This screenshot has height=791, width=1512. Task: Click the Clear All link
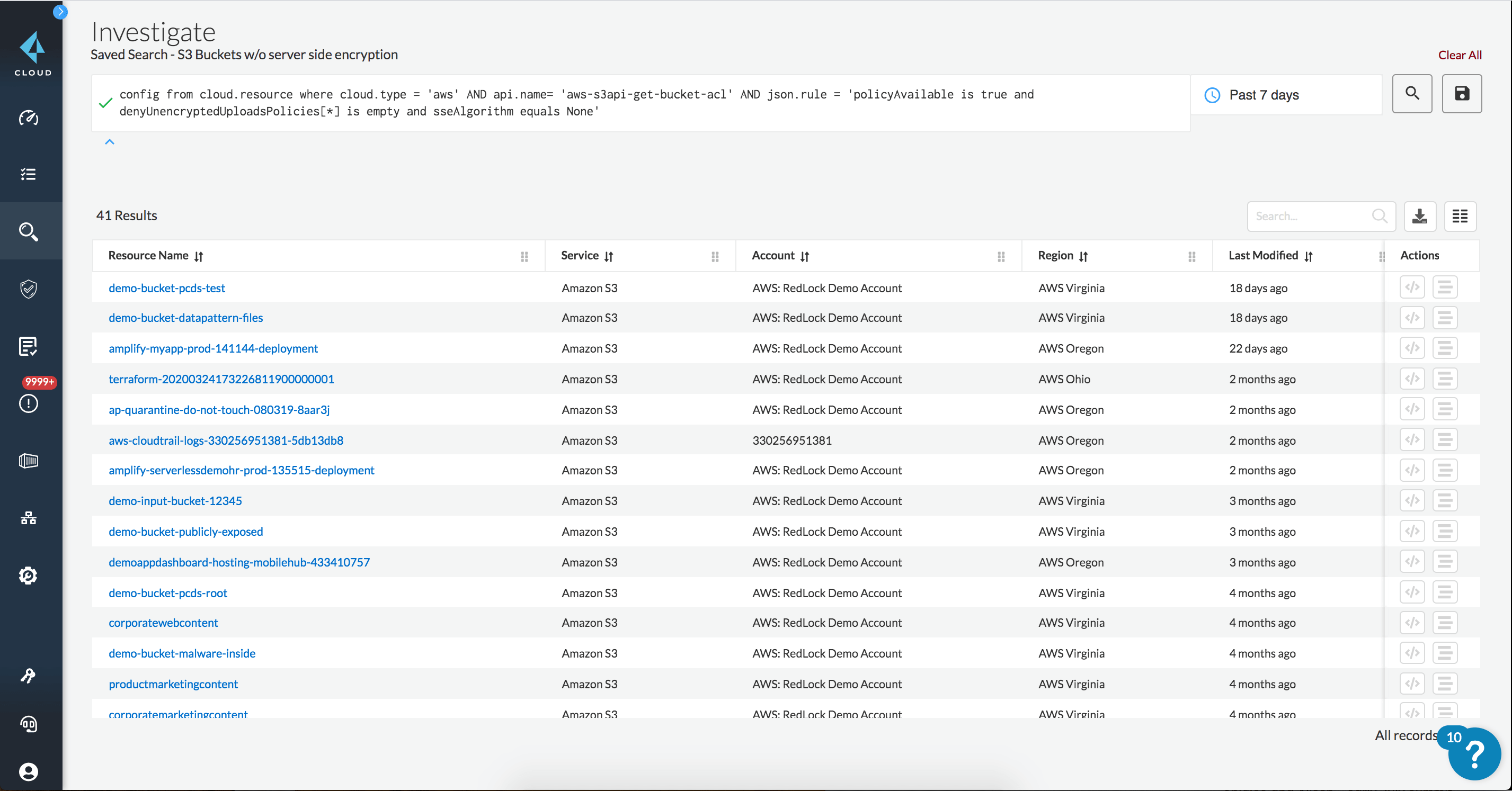1459,55
